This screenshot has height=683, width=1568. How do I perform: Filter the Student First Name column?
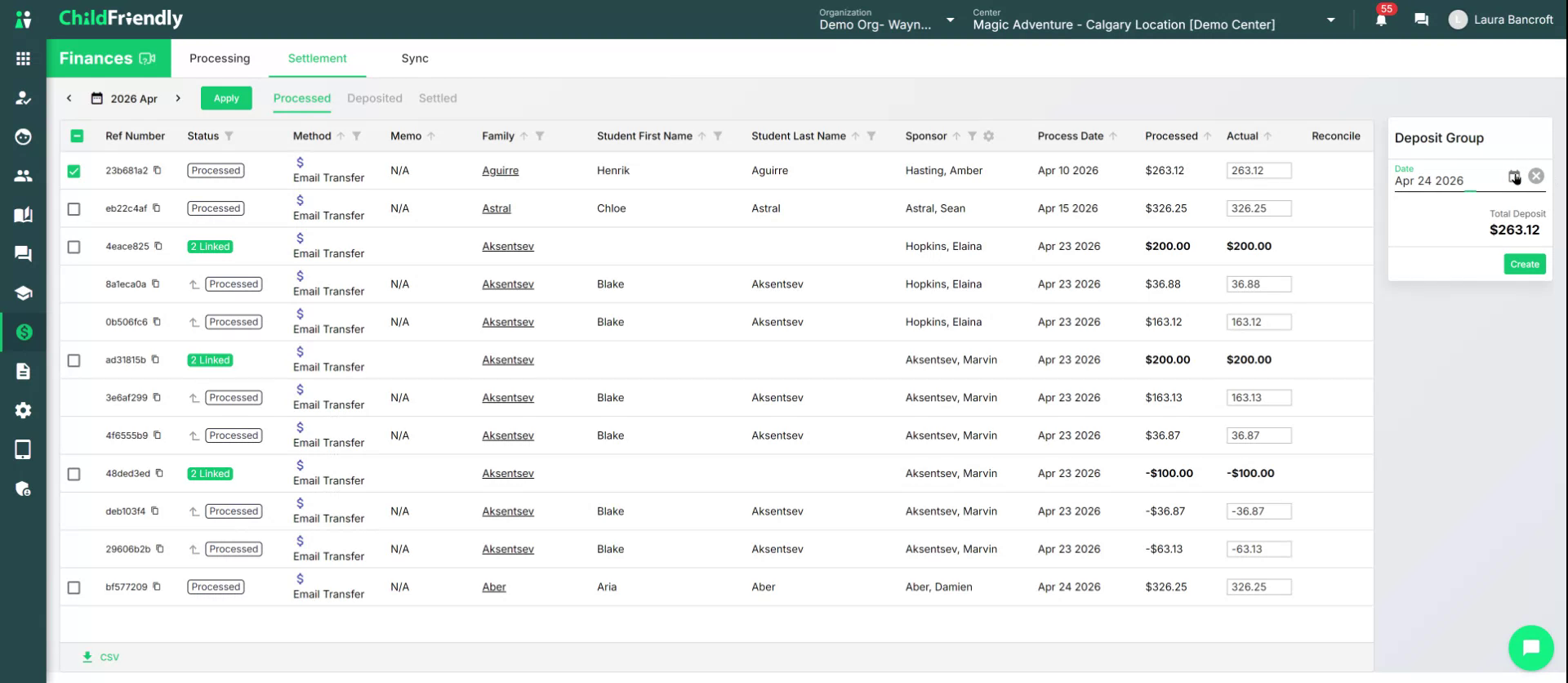tap(718, 136)
